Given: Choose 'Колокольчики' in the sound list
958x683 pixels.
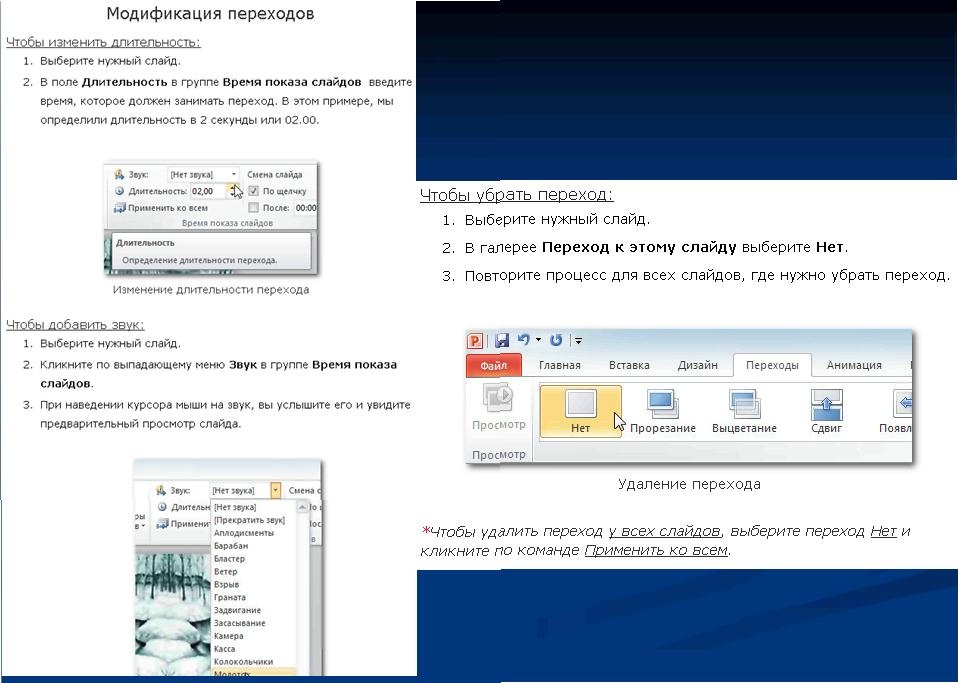Looking at the screenshot, I should click(x=243, y=661).
